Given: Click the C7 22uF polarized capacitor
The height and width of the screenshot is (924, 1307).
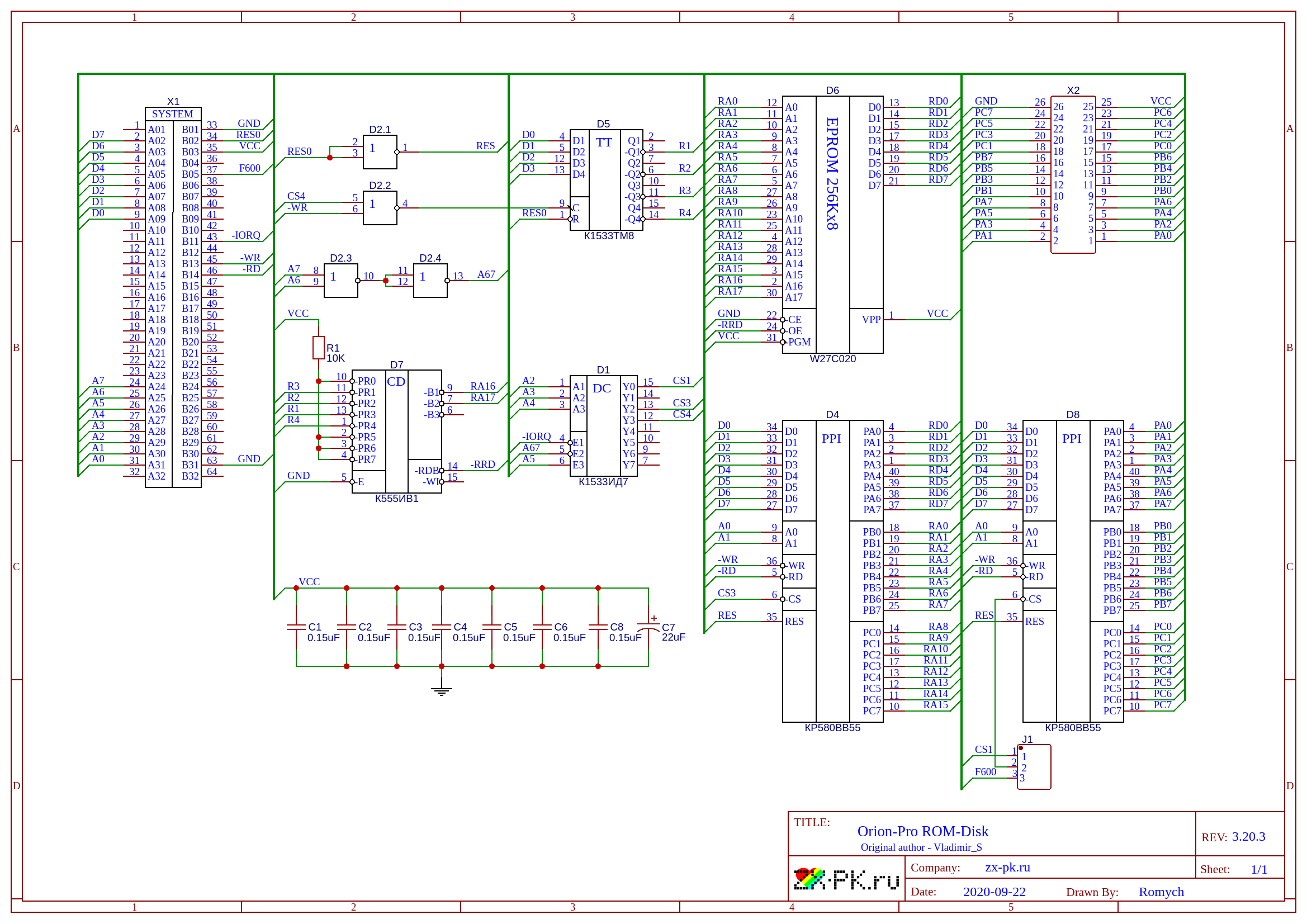Looking at the screenshot, I should [648, 627].
